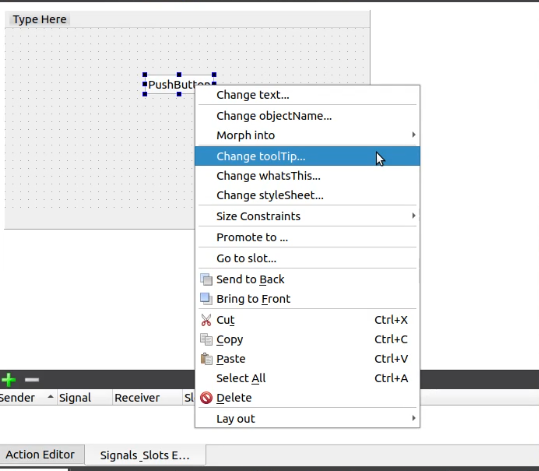Switch to Signals_Slots E... tab

[x=145, y=455]
